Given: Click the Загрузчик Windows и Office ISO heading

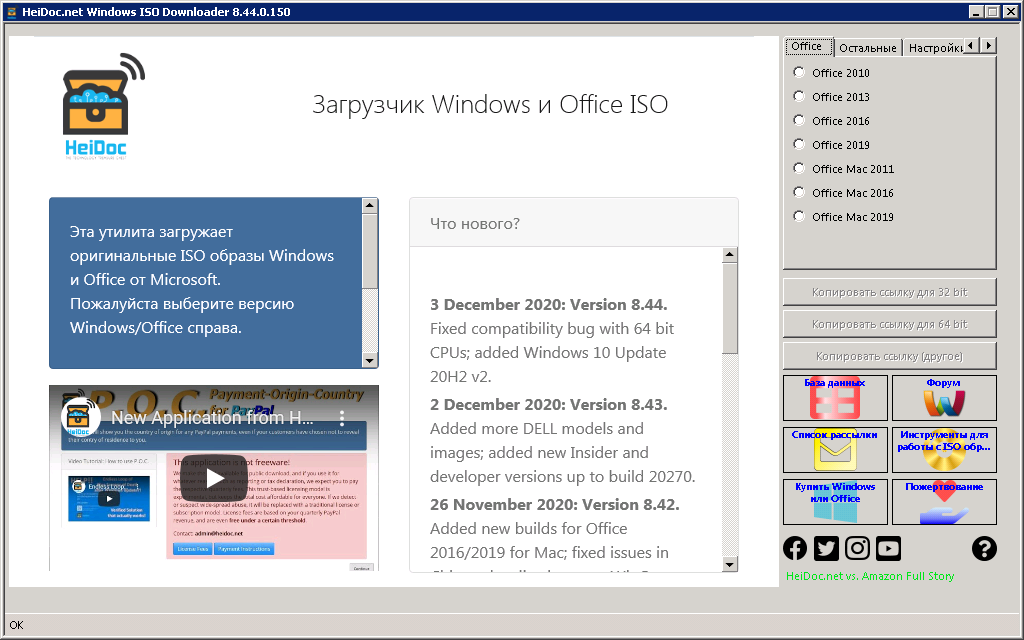Looking at the screenshot, I should 490,104.
